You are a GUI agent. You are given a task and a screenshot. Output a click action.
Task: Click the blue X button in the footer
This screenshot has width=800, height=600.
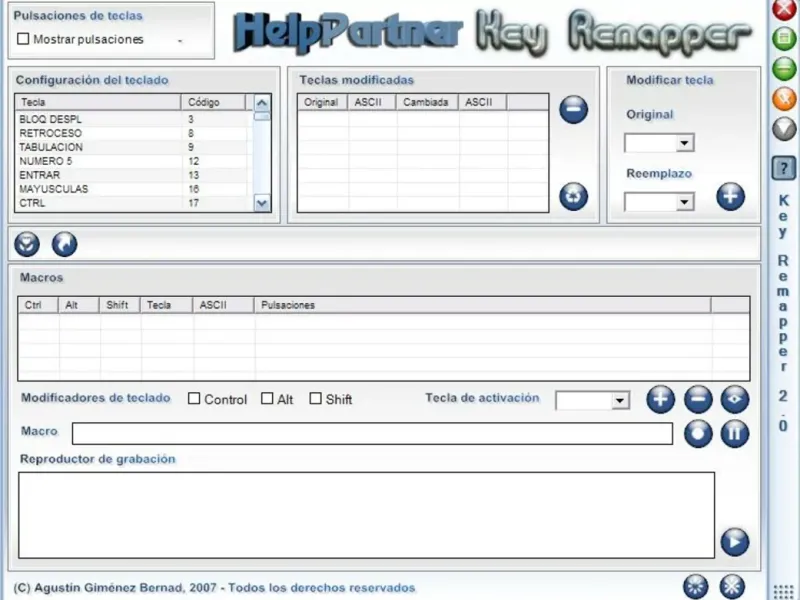(x=732, y=586)
